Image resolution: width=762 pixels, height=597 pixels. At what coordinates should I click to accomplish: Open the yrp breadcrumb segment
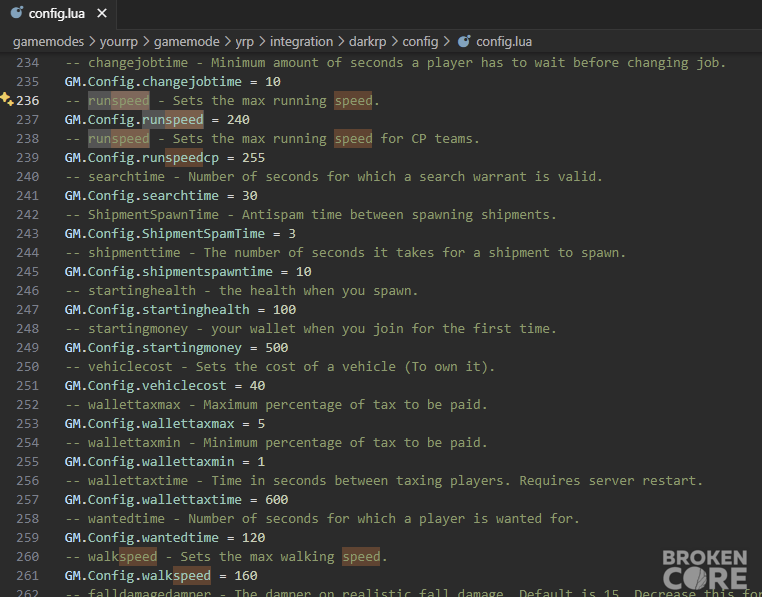[244, 42]
